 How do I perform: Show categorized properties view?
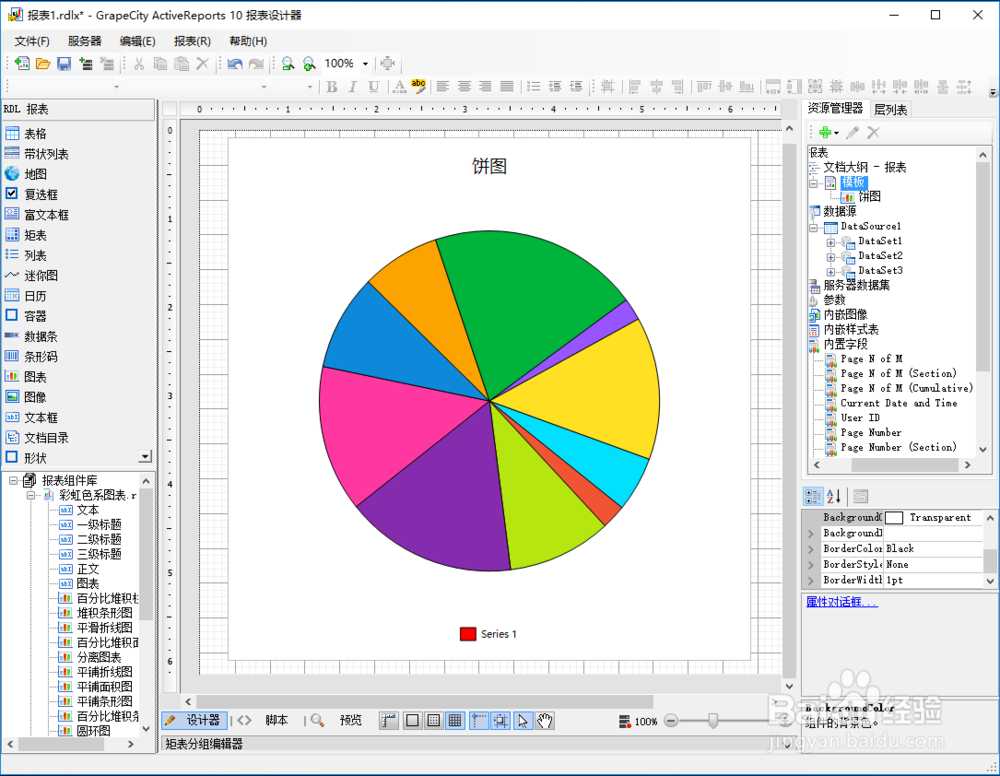pos(812,496)
